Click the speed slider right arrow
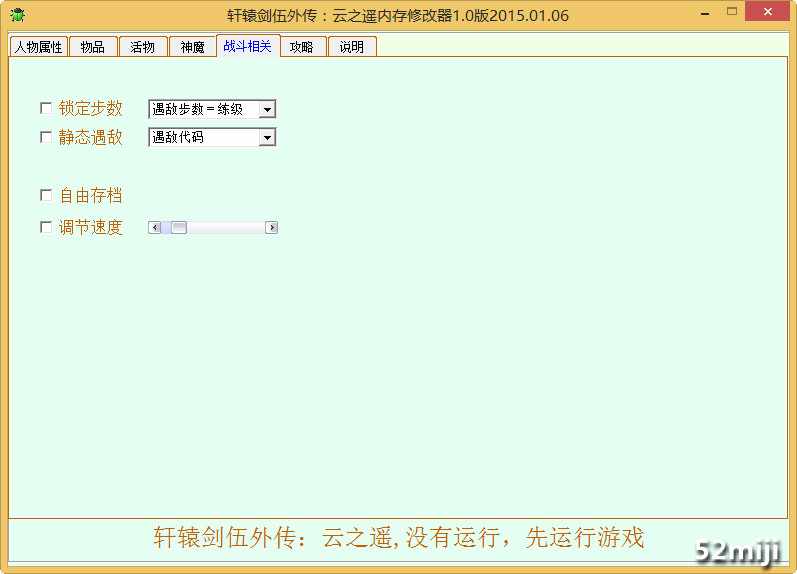This screenshot has width=797, height=574. coord(271,228)
